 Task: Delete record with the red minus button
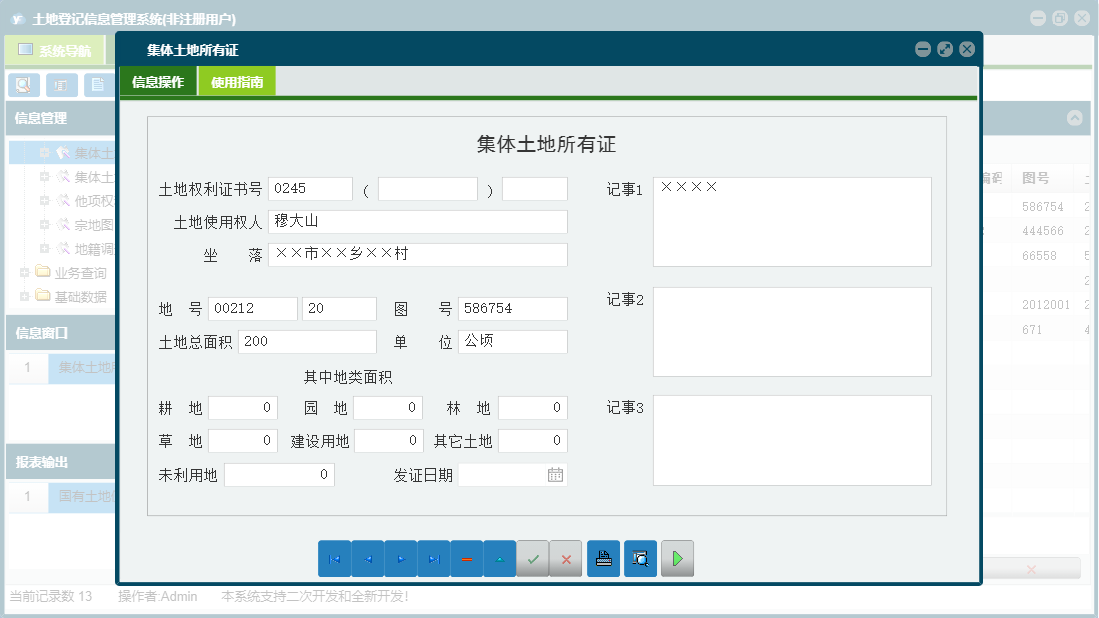(467, 558)
